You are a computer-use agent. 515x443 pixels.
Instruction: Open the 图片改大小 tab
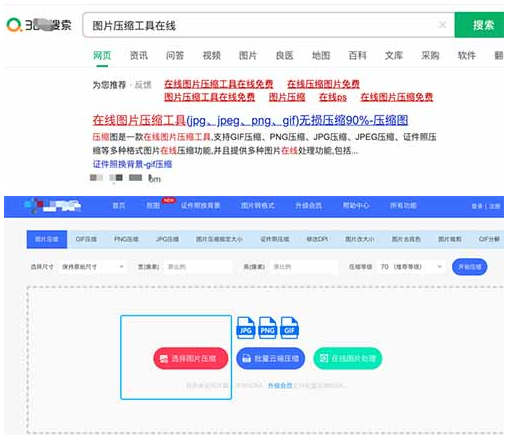[x=360, y=239]
